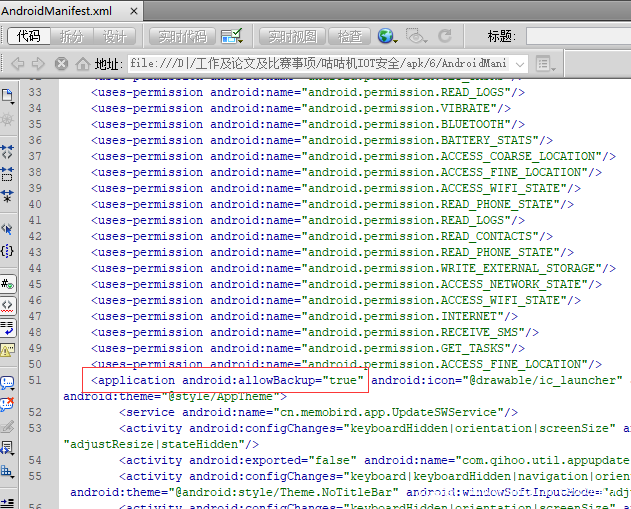The height and width of the screenshot is (509, 631).
Task: Toggle word wrap button
Action: tap(8, 327)
